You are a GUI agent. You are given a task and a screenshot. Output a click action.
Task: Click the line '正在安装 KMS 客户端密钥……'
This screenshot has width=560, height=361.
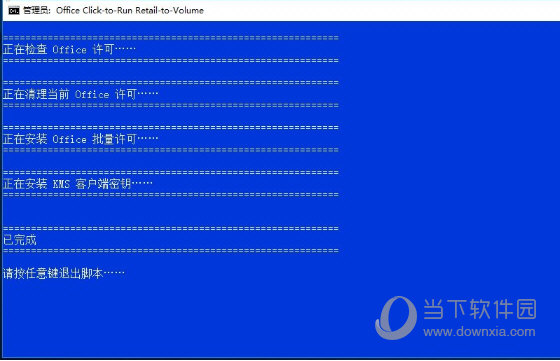point(78,184)
